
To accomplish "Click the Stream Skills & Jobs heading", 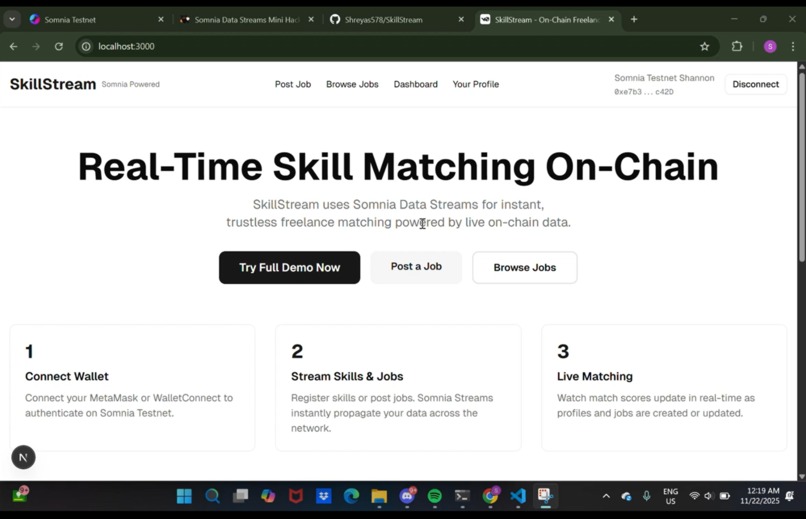I will tap(347, 376).
